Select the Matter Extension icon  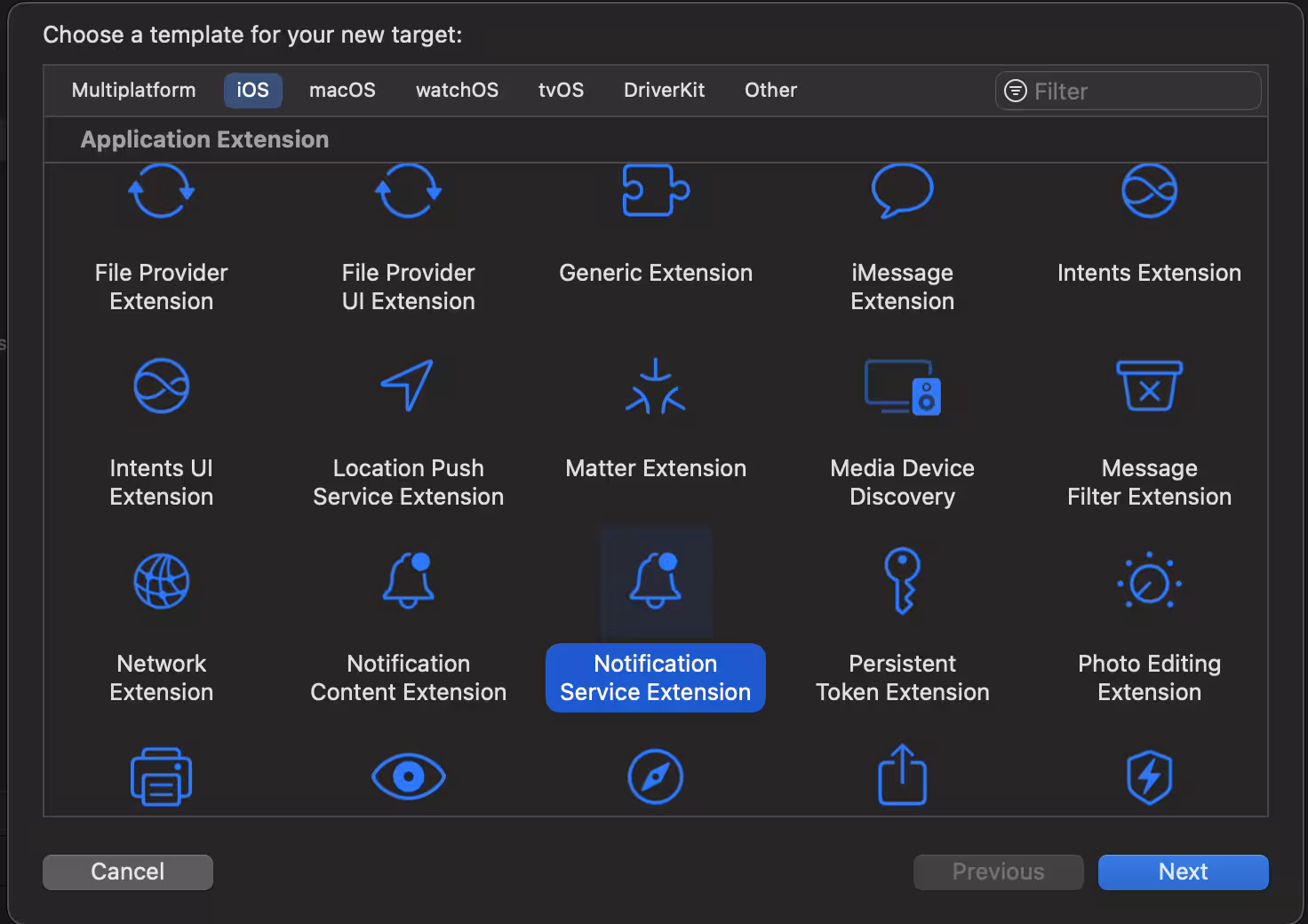(x=656, y=387)
